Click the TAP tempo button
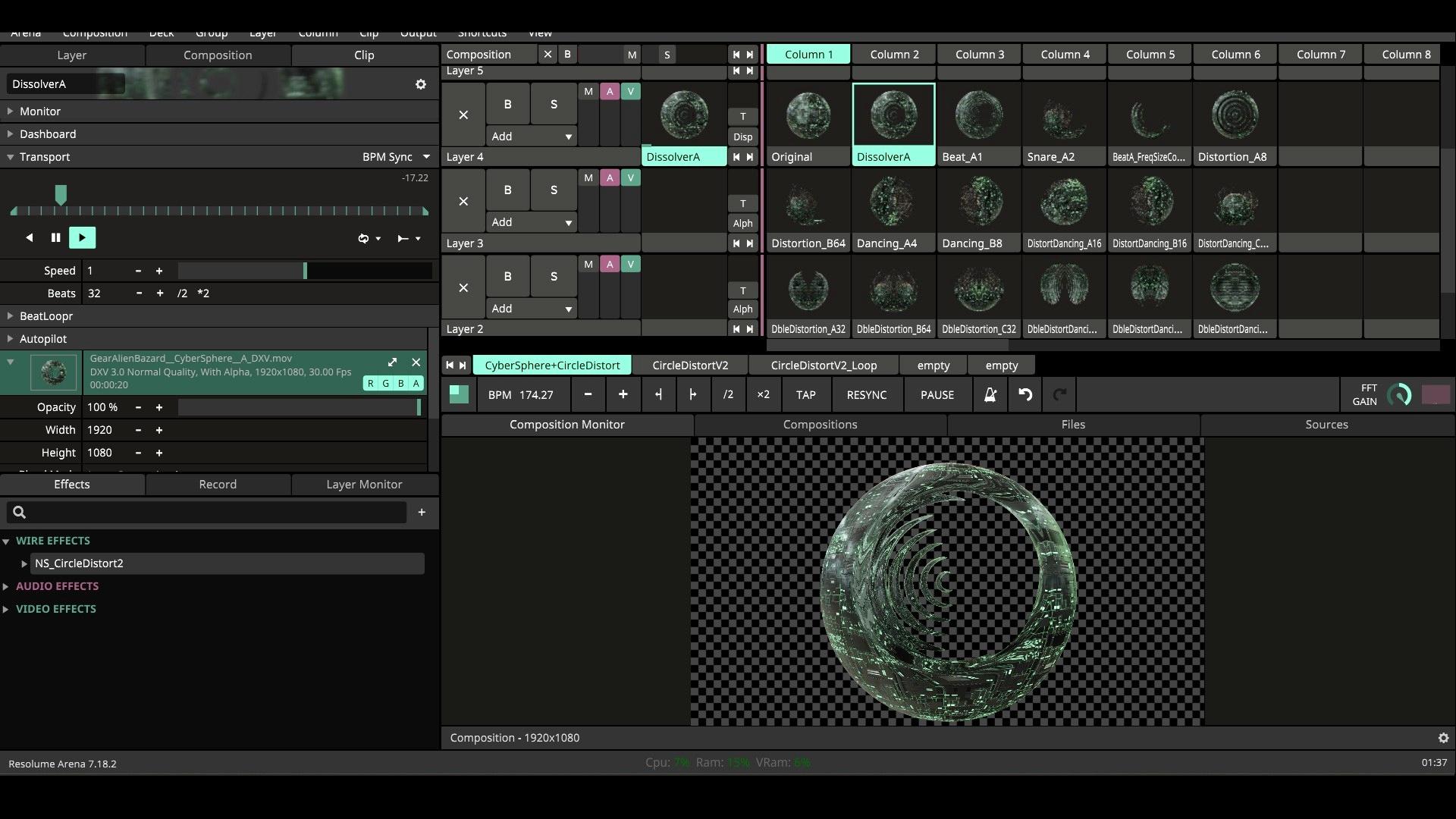 805,394
